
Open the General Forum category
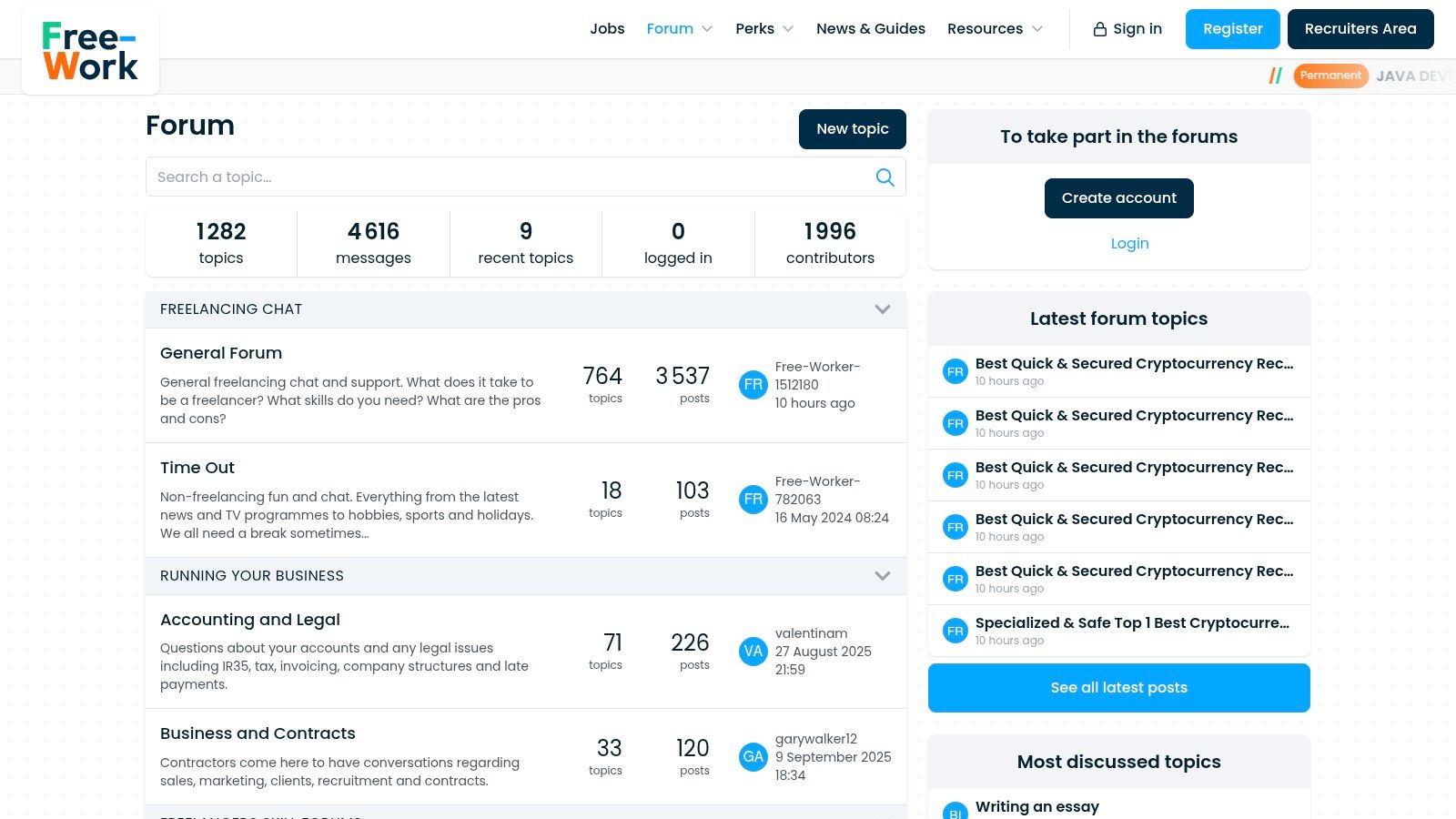click(x=221, y=353)
